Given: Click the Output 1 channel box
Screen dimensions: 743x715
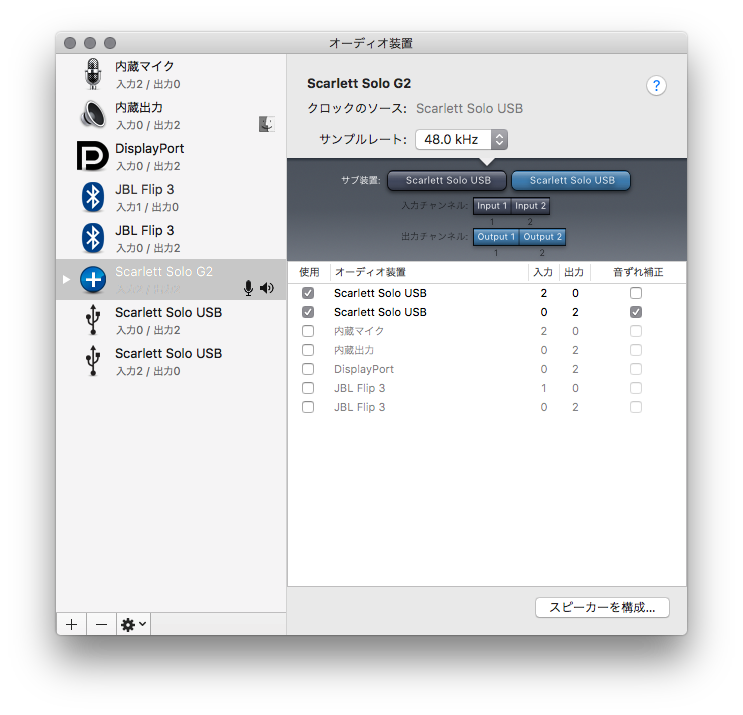Looking at the screenshot, I should pos(496,237).
